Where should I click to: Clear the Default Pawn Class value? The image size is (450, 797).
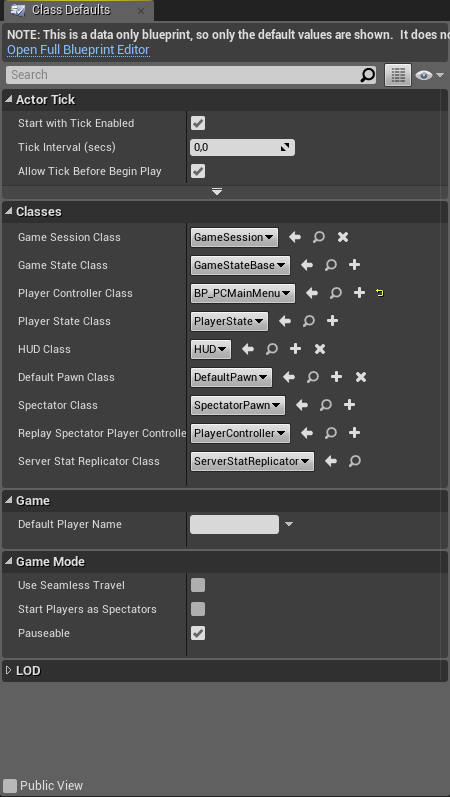pos(361,377)
